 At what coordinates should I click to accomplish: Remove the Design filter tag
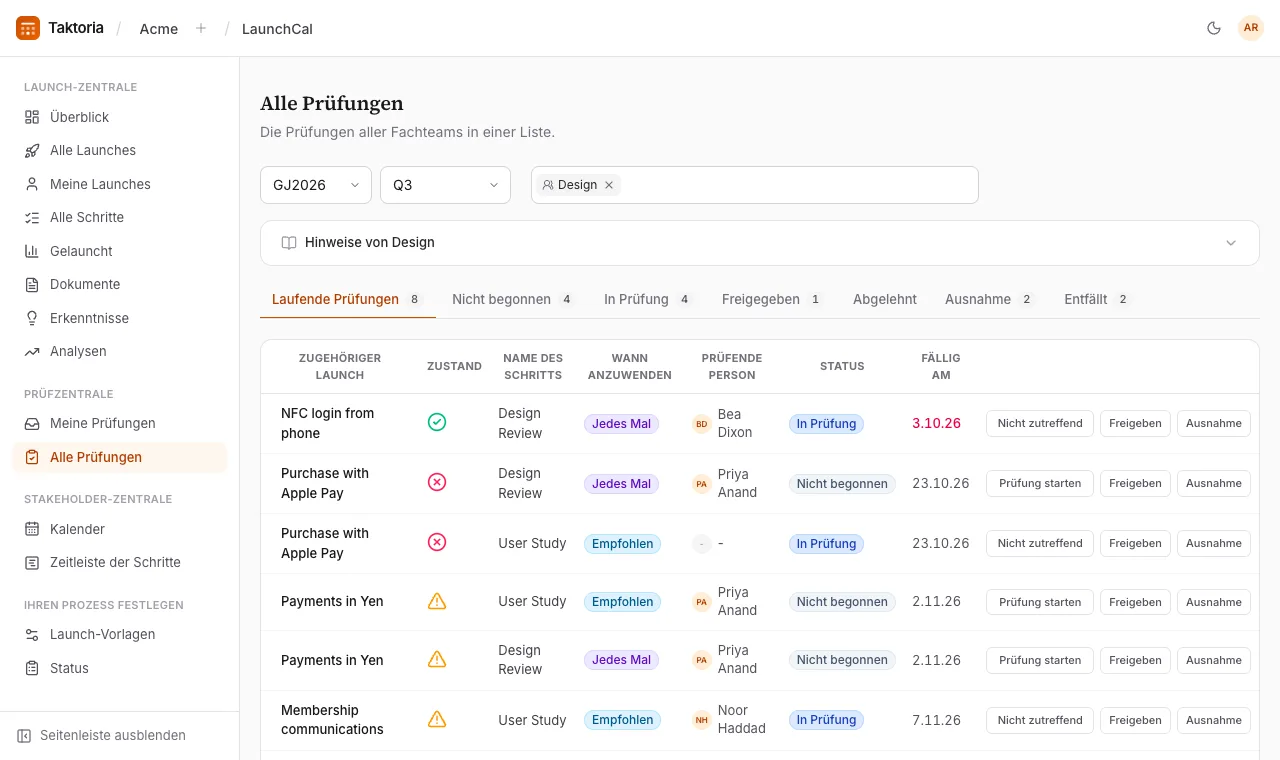coord(609,185)
